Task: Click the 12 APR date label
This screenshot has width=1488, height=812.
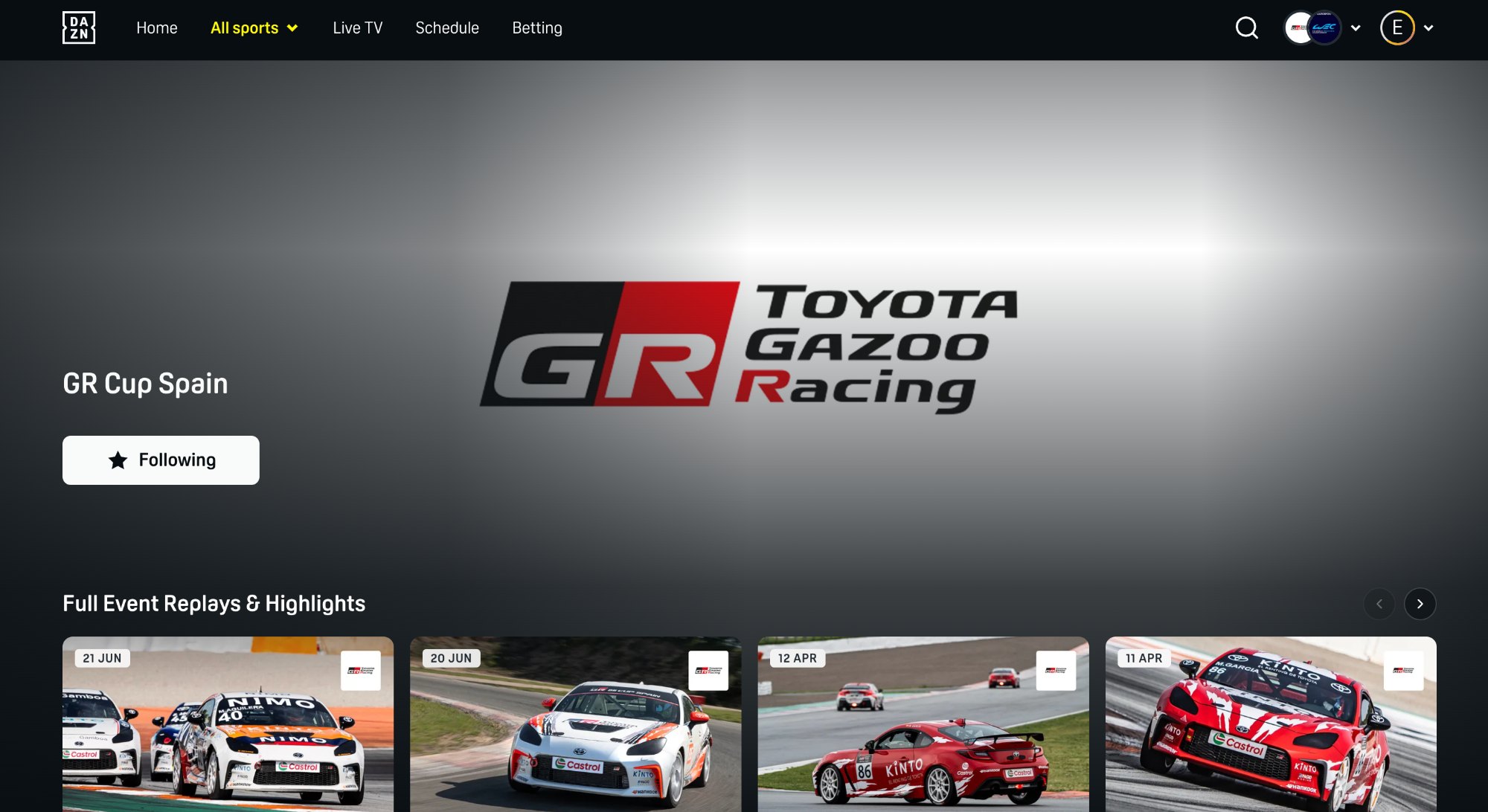Action: click(798, 658)
